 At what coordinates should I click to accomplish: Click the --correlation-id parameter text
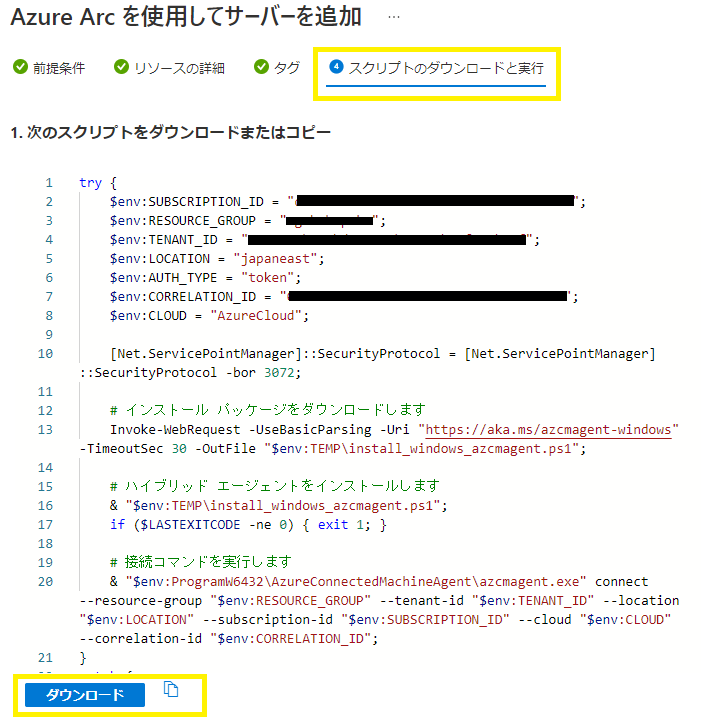point(140,639)
